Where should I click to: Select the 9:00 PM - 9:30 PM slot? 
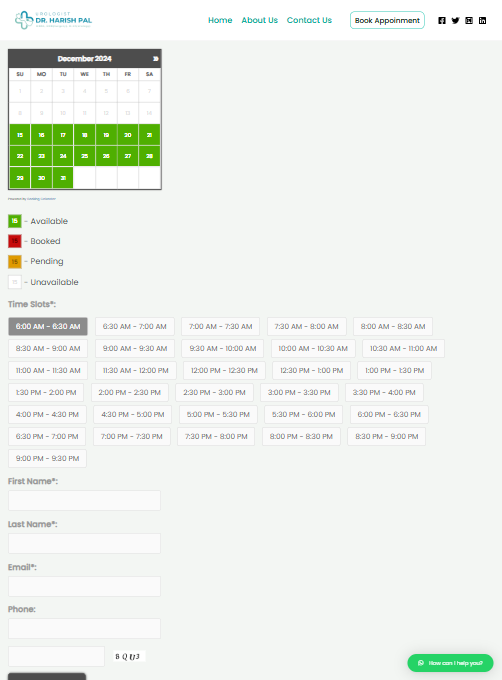coord(47,458)
